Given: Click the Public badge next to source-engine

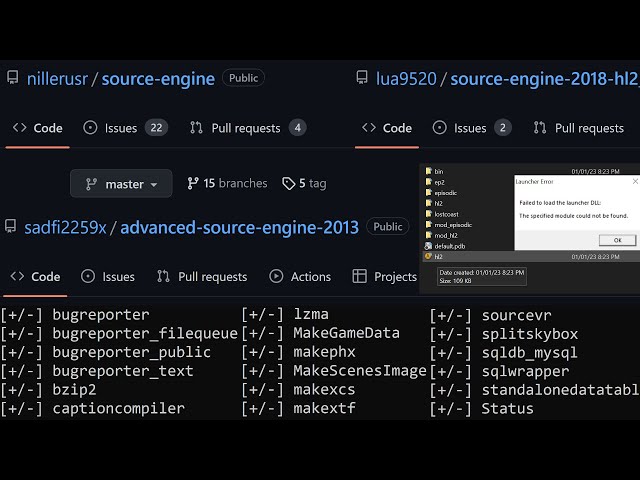Looking at the screenshot, I should pyautogui.click(x=243, y=78).
